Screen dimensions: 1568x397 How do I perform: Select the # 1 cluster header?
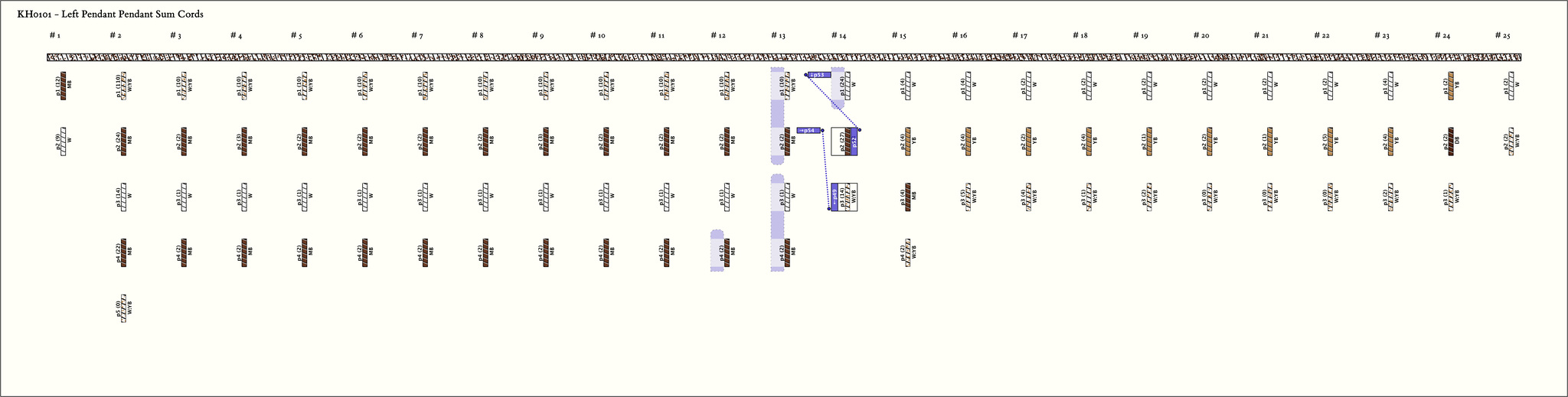[54, 36]
